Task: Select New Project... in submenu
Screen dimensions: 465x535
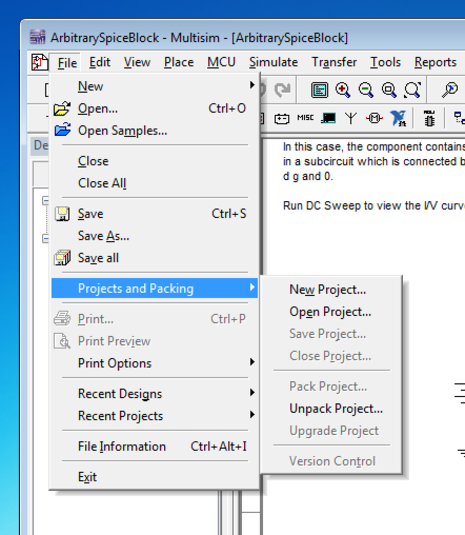Action: tap(331, 290)
